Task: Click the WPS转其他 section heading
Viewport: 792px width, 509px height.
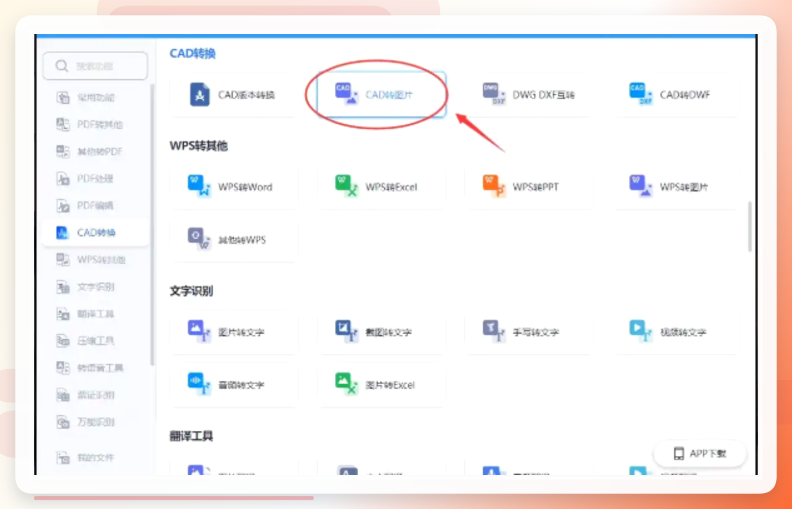Action: [199, 146]
